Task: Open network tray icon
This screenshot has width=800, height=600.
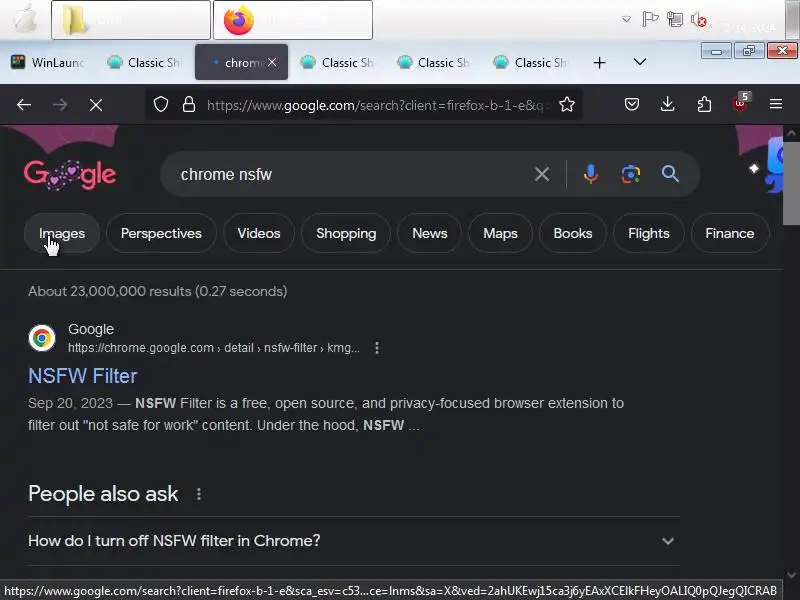Action: 675,20
